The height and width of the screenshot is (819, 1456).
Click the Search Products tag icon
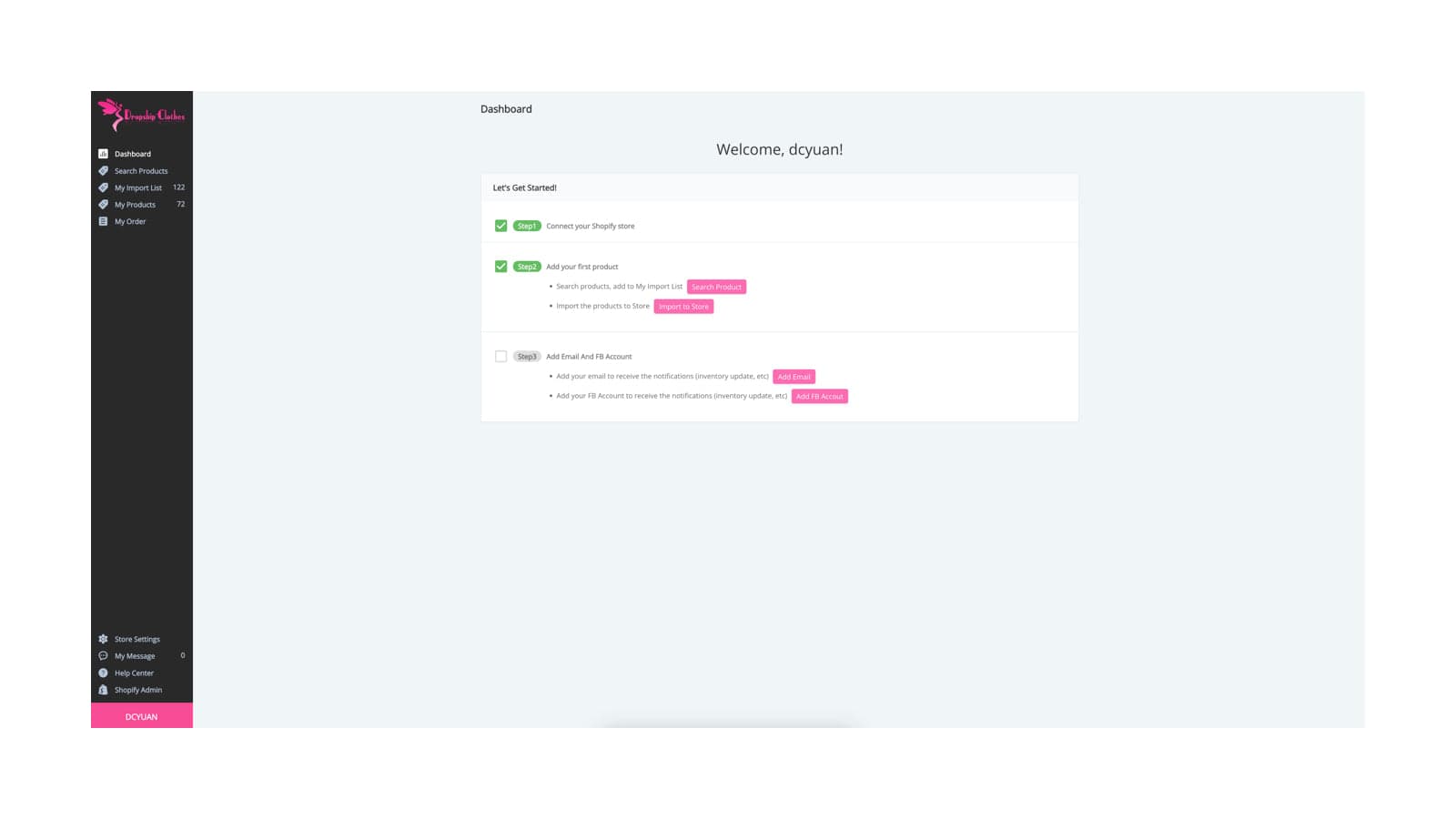pyautogui.click(x=103, y=171)
